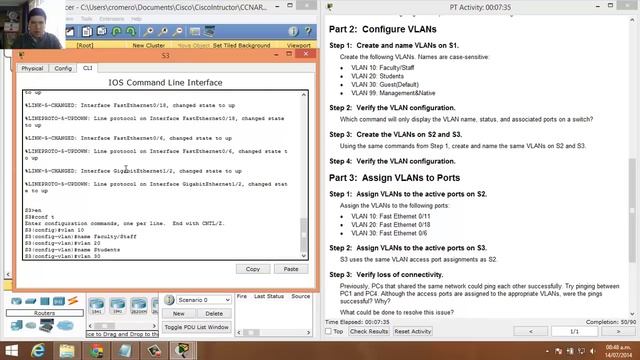
Task: Click the Zoom Reset magnifier icon
Action: (163, 31)
